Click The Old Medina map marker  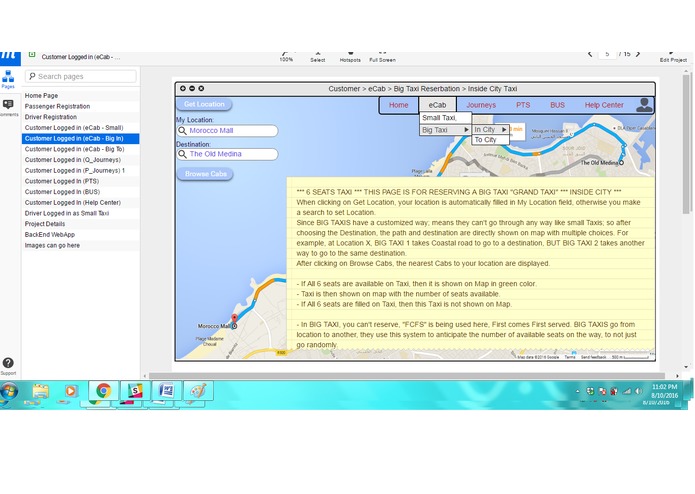coord(621,163)
